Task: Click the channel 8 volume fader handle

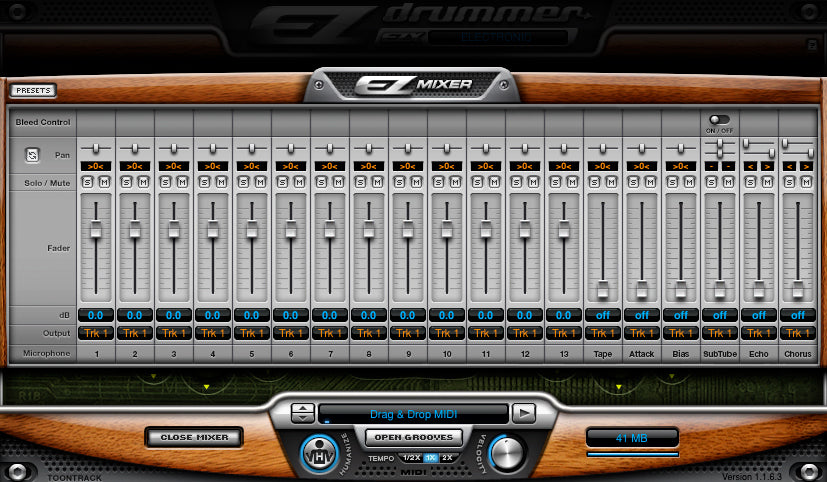Action: (369, 231)
